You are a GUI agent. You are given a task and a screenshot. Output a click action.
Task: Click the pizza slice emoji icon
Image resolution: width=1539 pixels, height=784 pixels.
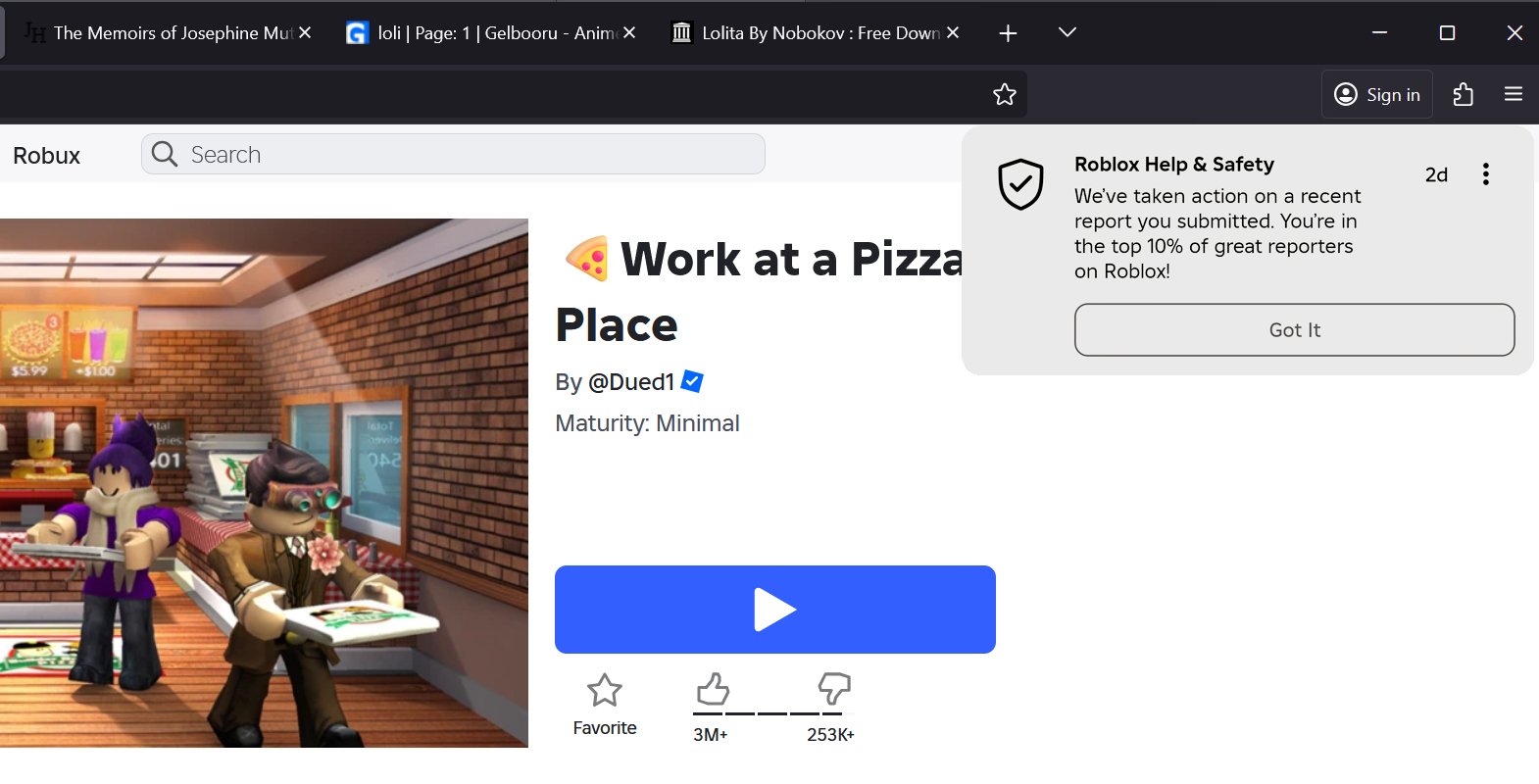point(586,259)
